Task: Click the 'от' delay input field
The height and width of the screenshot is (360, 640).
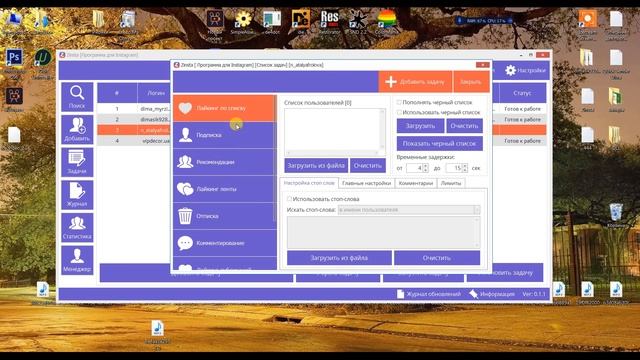Action: (x=414, y=168)
